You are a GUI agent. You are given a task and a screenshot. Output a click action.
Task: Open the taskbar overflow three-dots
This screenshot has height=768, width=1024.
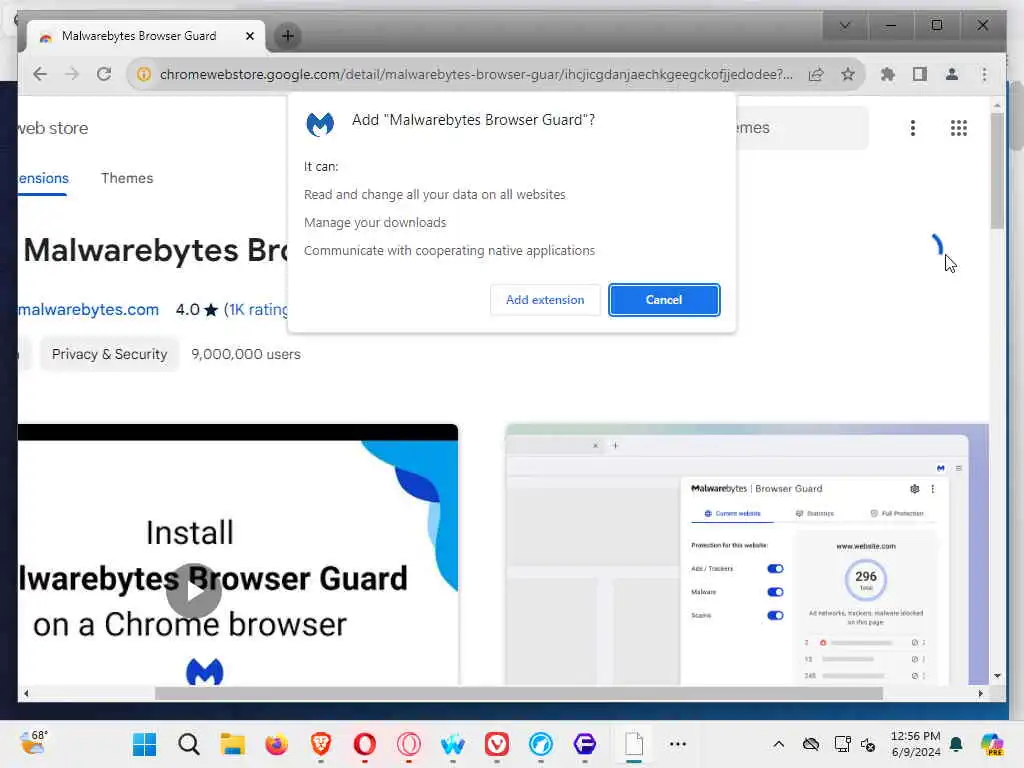(678, 744)
